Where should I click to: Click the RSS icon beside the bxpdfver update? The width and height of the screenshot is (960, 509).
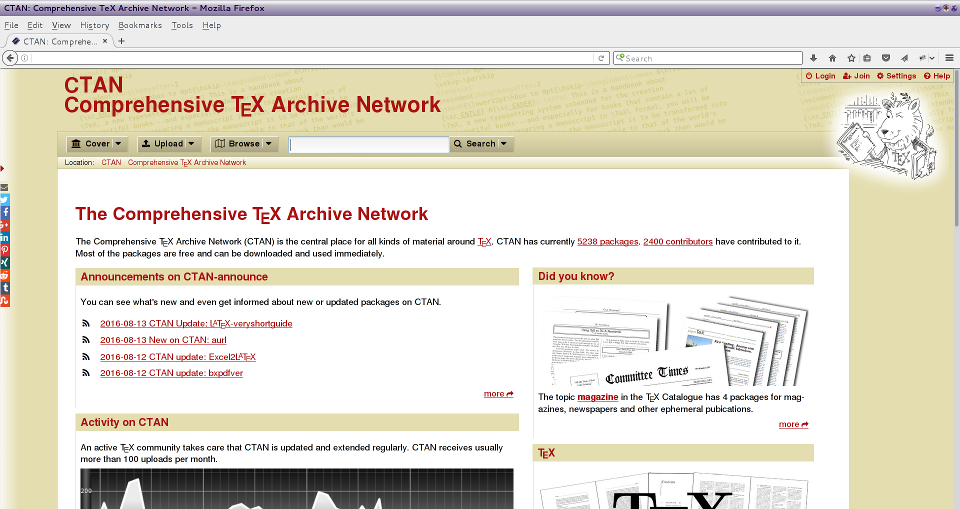(x=86, y=372)
